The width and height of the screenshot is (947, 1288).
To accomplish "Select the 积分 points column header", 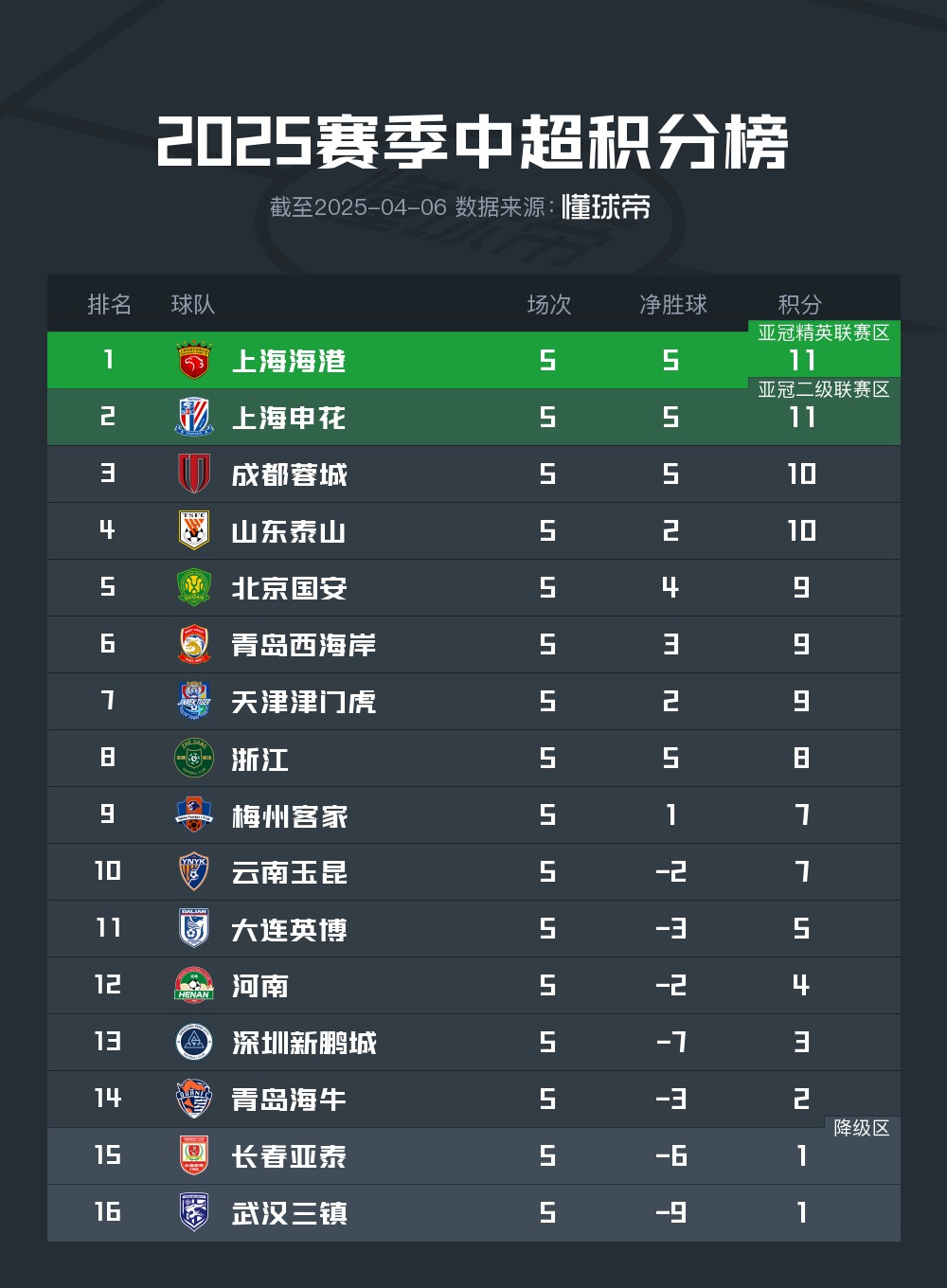I will (799, 304).
